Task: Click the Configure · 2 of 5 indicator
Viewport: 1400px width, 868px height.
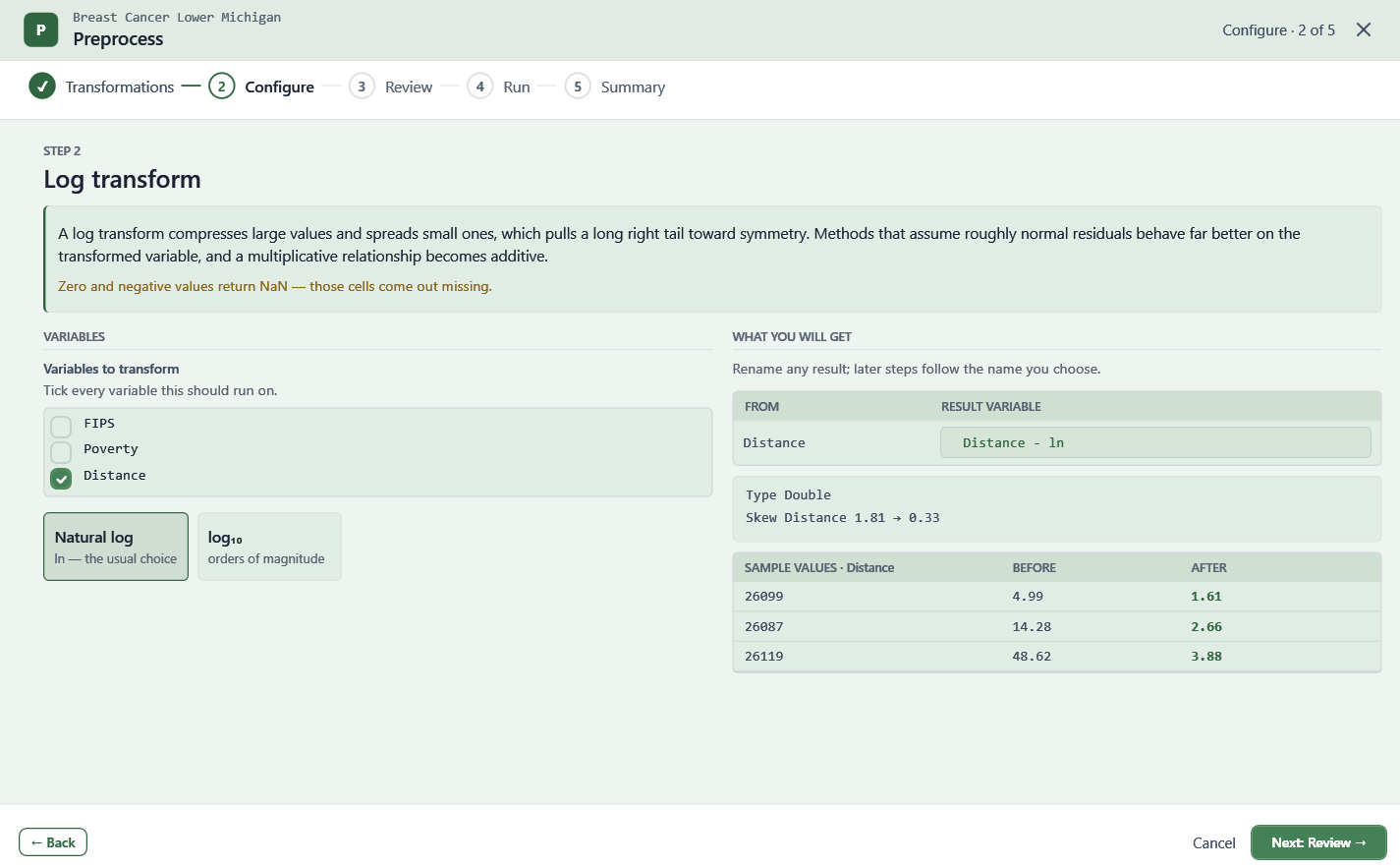Action: (1278, 29)
